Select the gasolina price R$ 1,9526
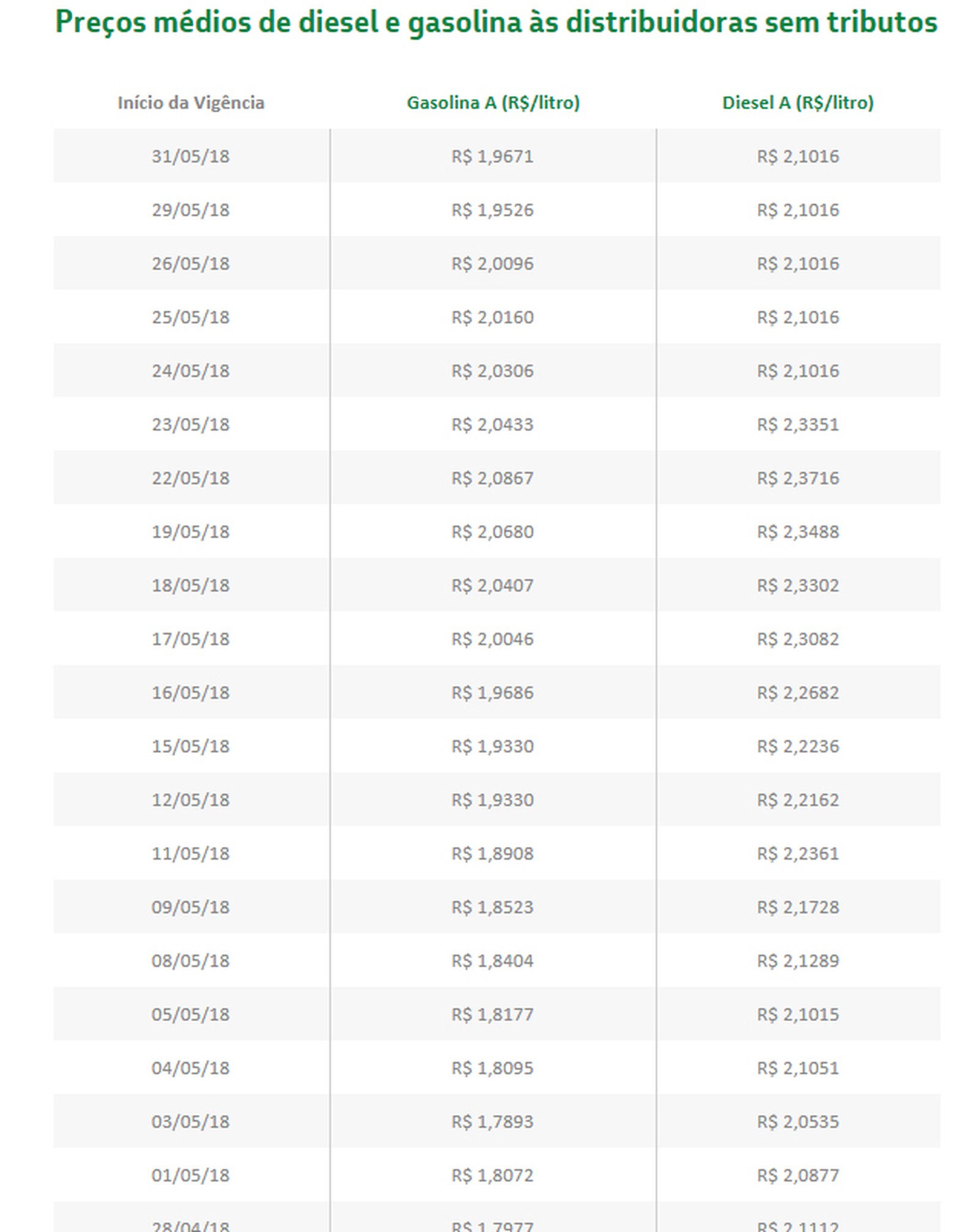Viewport: 979px width, 1232px height. click(x=493, y=210)
